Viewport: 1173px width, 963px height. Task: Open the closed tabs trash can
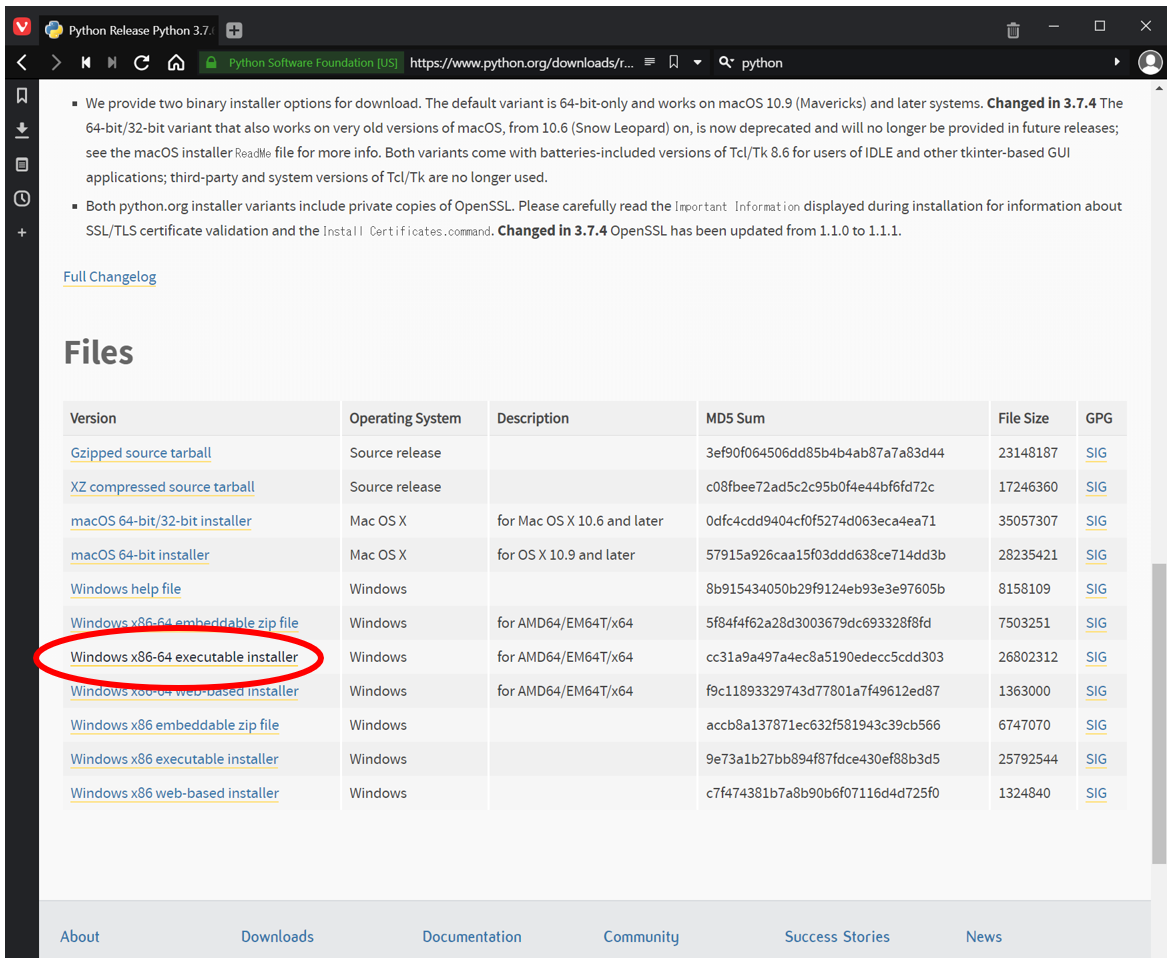tap(1013, 30)
